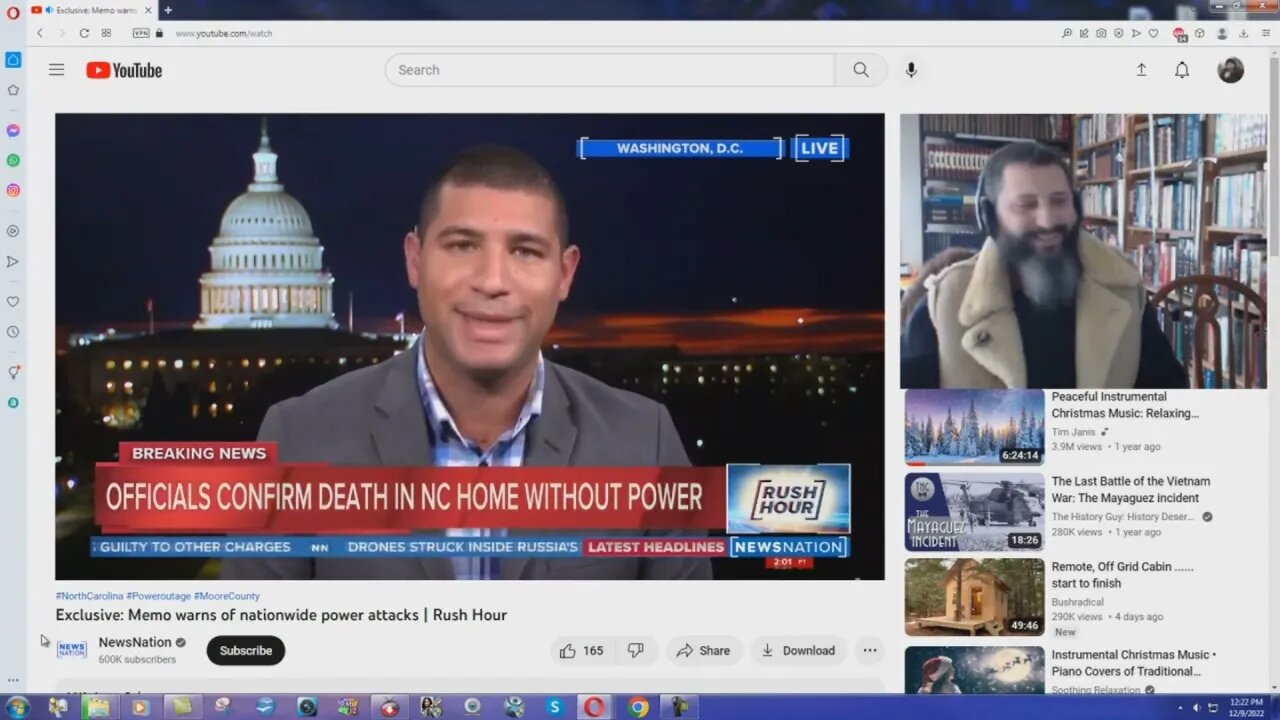Open Tim Janis channel name
The width and height of the screenshot is (1280, 720).
1072,432
